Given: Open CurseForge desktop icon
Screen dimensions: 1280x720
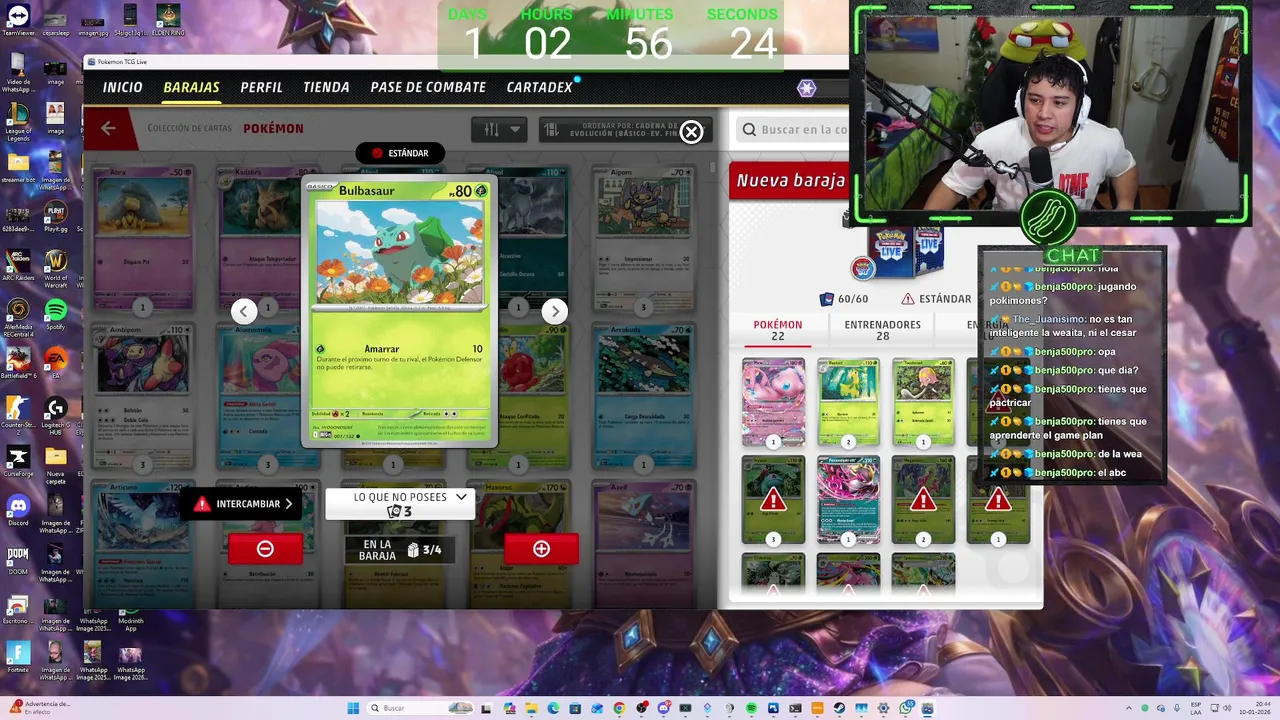Looking at the screenshot, I should point(18,461).
